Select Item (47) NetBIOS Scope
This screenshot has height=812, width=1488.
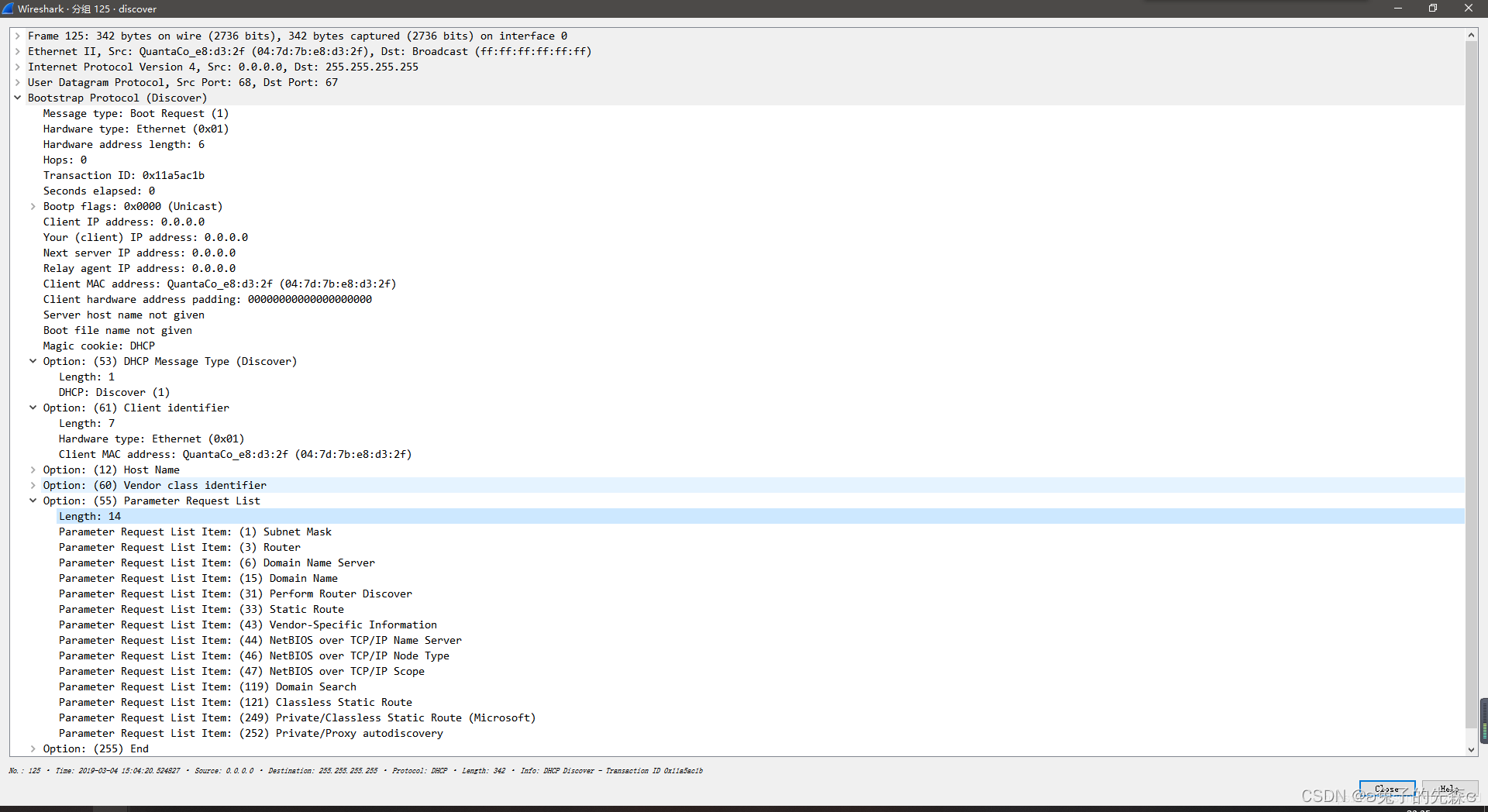pyautogui.click(x=242, y=671)
